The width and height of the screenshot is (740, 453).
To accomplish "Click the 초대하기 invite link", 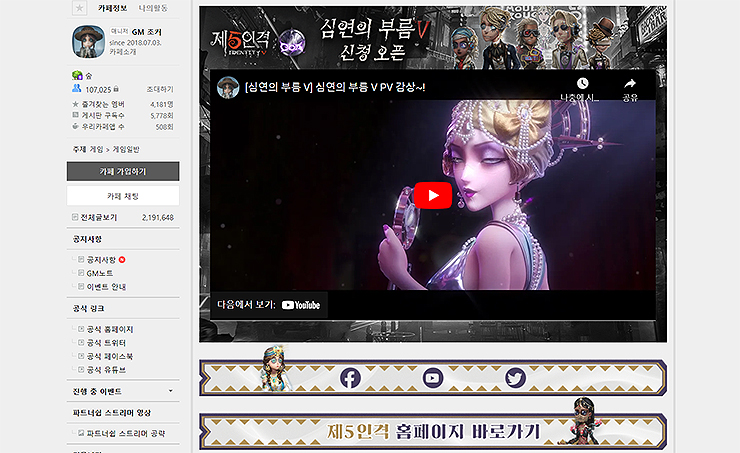I will coord(160,89).
